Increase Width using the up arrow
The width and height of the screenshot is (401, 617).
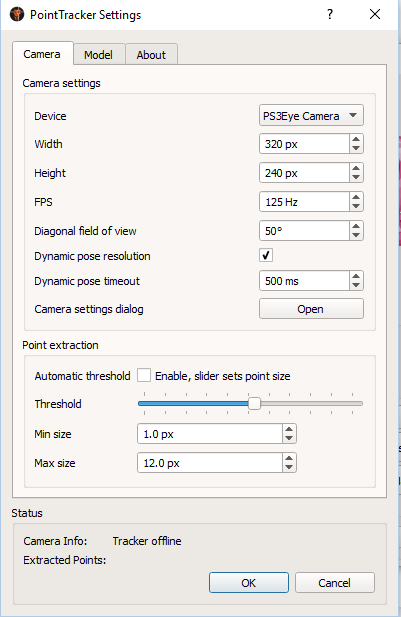356,139
